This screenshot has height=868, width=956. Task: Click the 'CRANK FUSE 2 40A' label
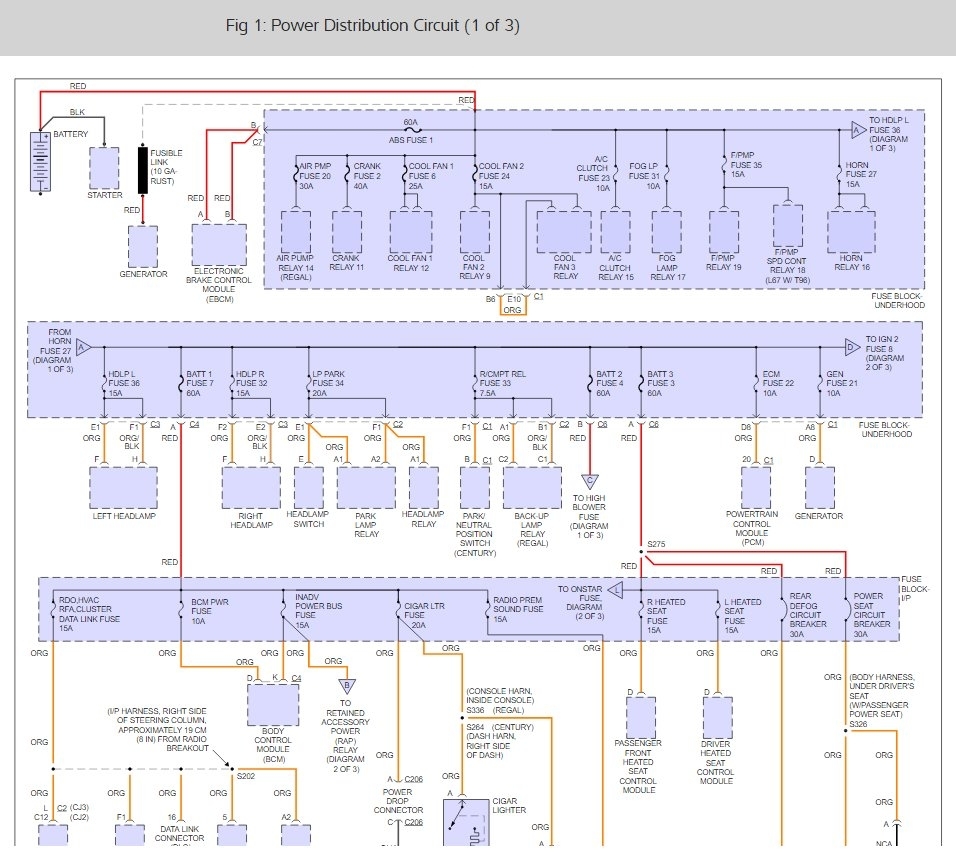pyautogui.click(x=367, y=176)
